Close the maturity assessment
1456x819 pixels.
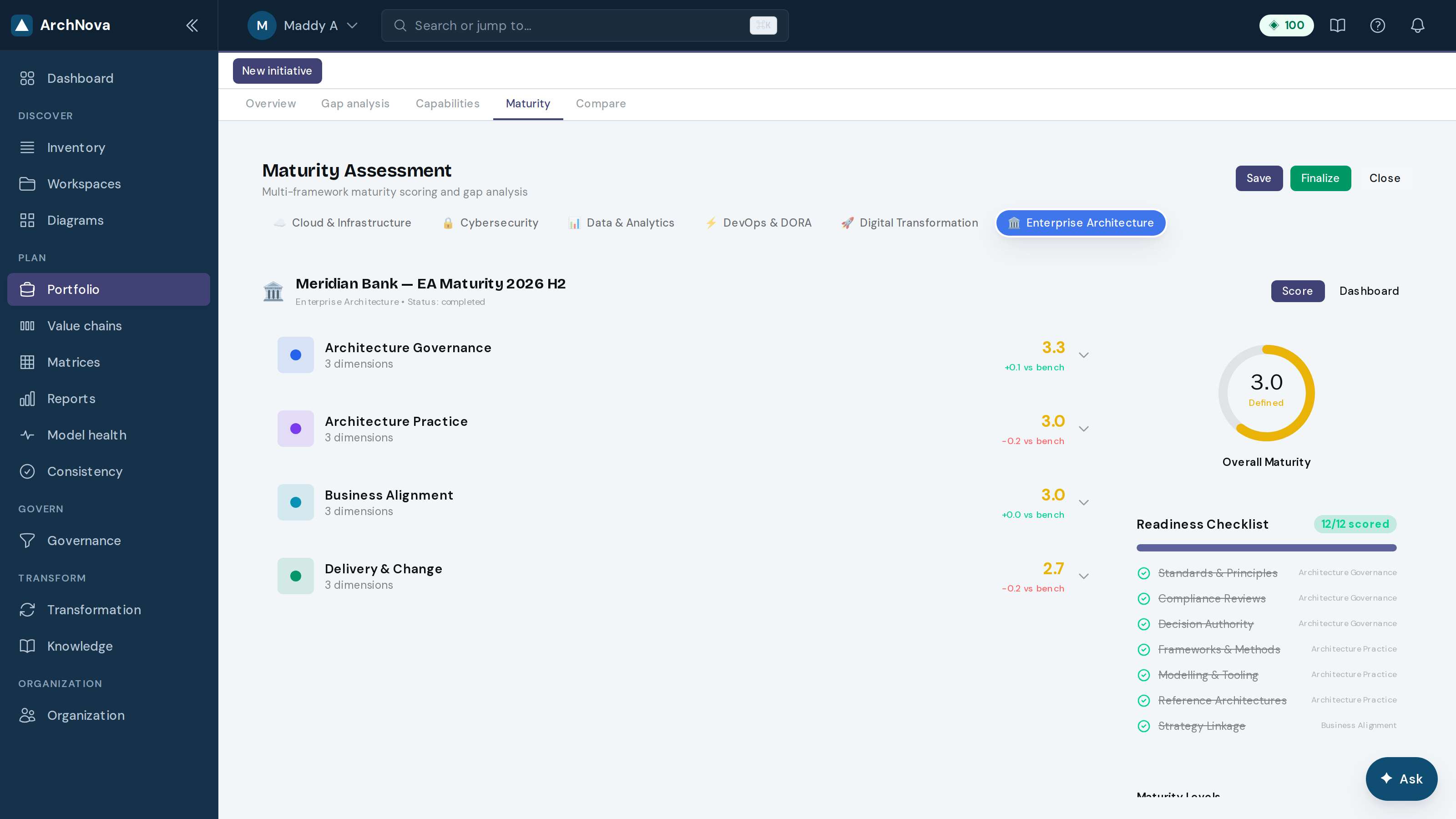click(1385, 178)
